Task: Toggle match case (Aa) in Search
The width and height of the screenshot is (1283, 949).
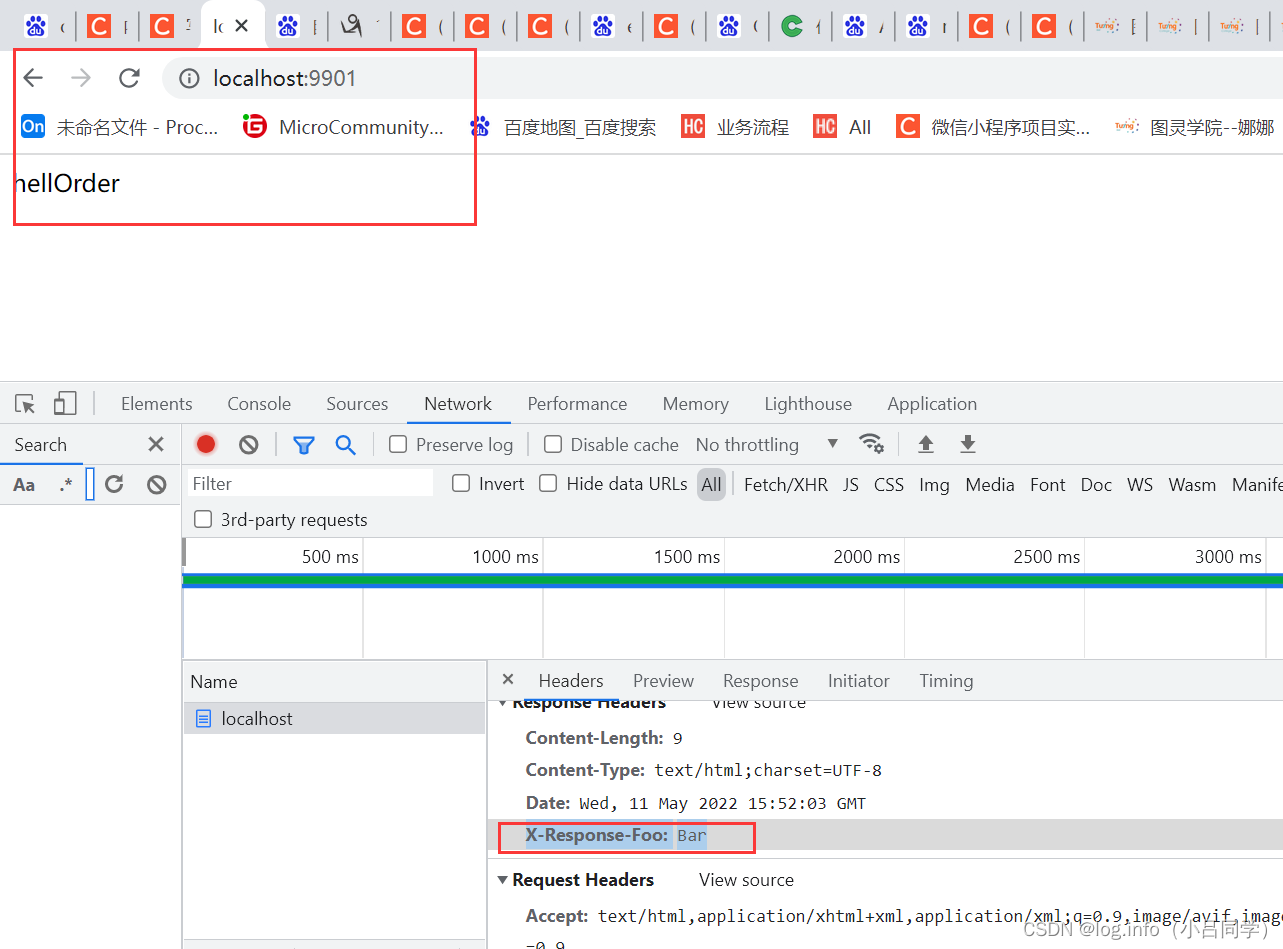Action: [24, 485]
